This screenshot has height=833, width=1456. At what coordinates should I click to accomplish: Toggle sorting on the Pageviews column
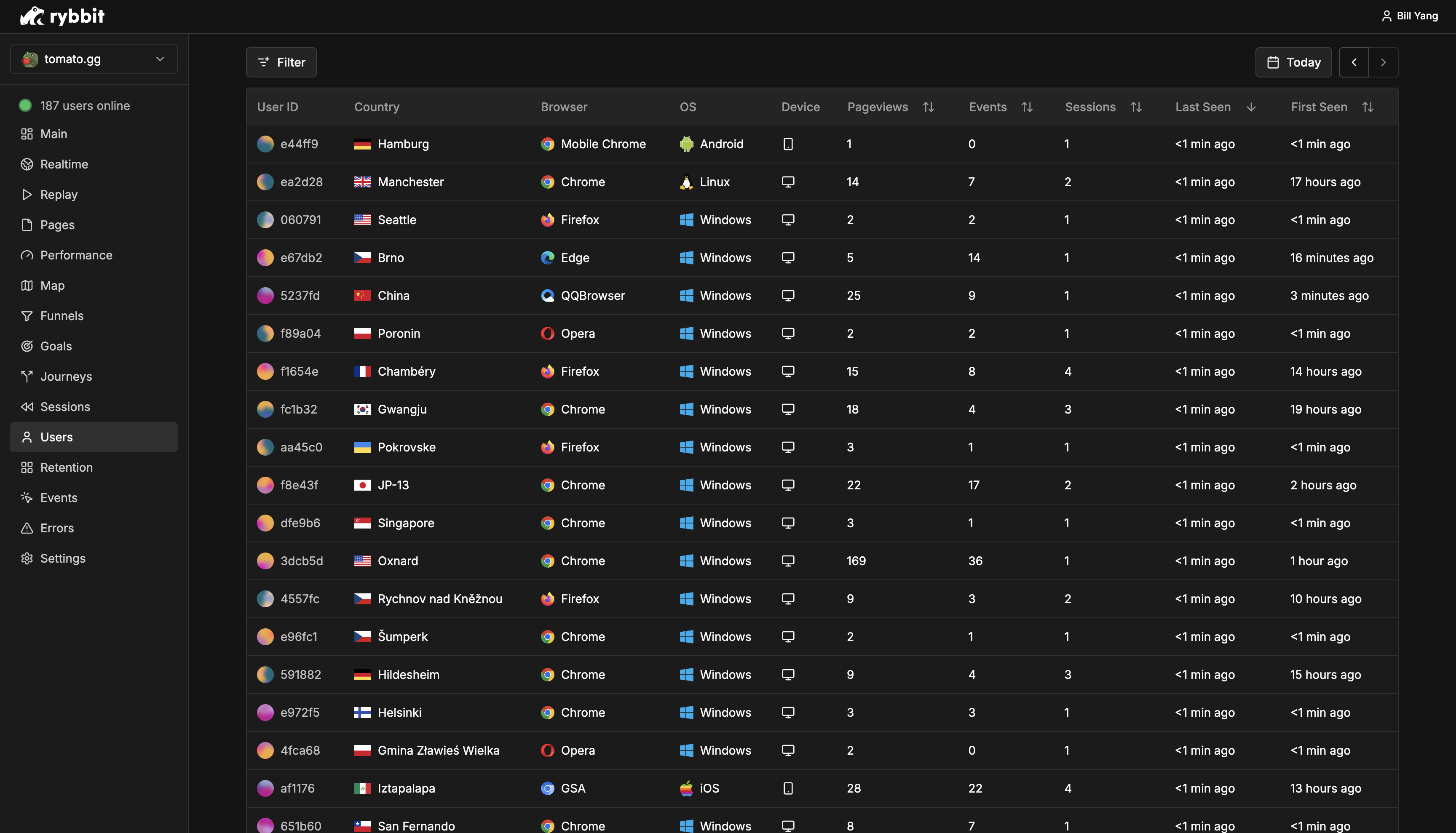point(928,107)
